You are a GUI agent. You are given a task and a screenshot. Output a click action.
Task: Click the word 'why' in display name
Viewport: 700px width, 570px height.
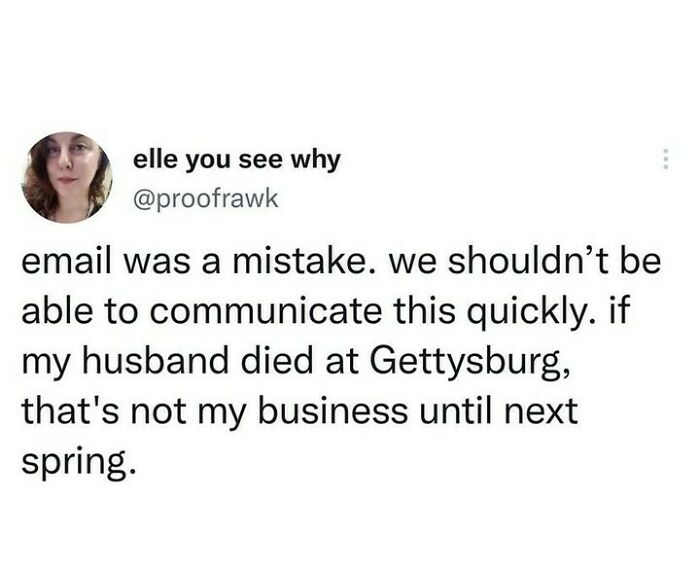(316, 161)
